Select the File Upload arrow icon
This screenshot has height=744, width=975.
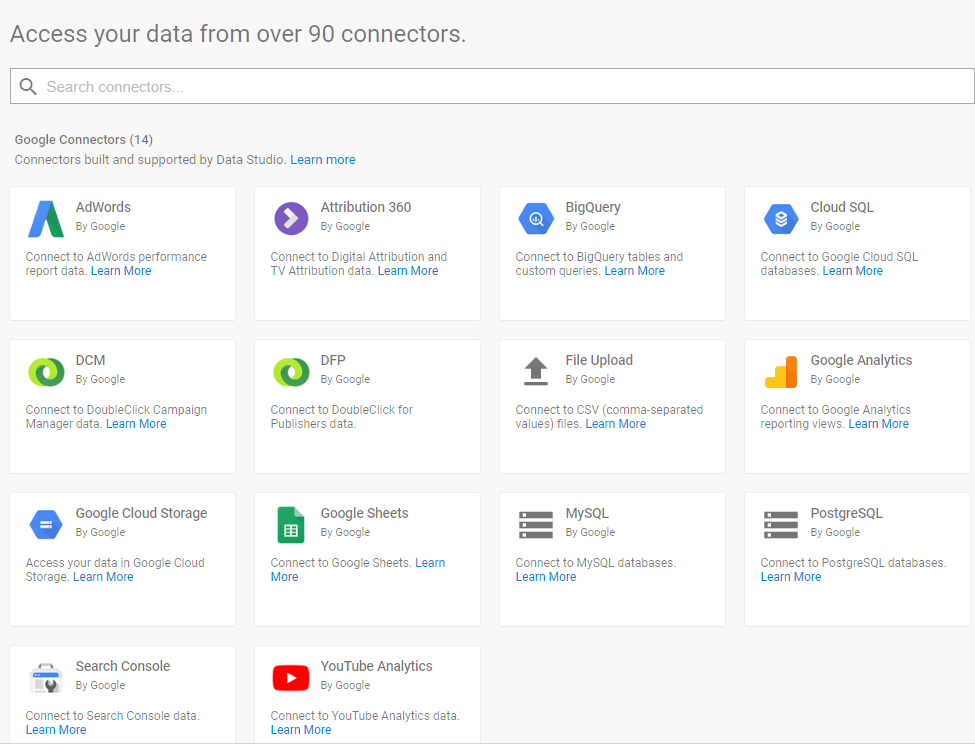536,371
